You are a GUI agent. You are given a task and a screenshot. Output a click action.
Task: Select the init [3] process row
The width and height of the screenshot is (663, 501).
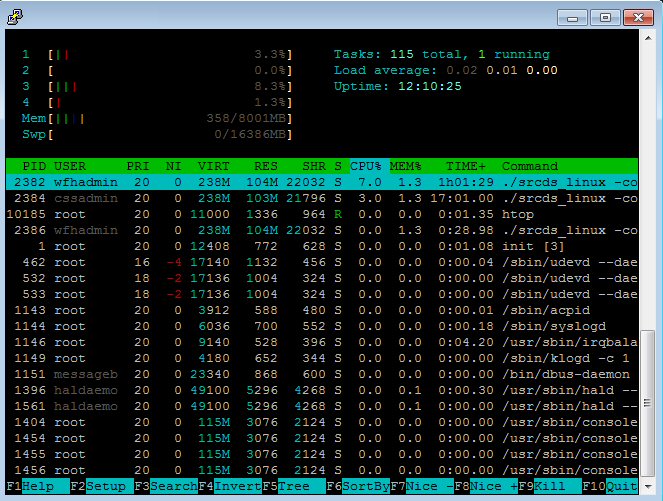(322, 246)
